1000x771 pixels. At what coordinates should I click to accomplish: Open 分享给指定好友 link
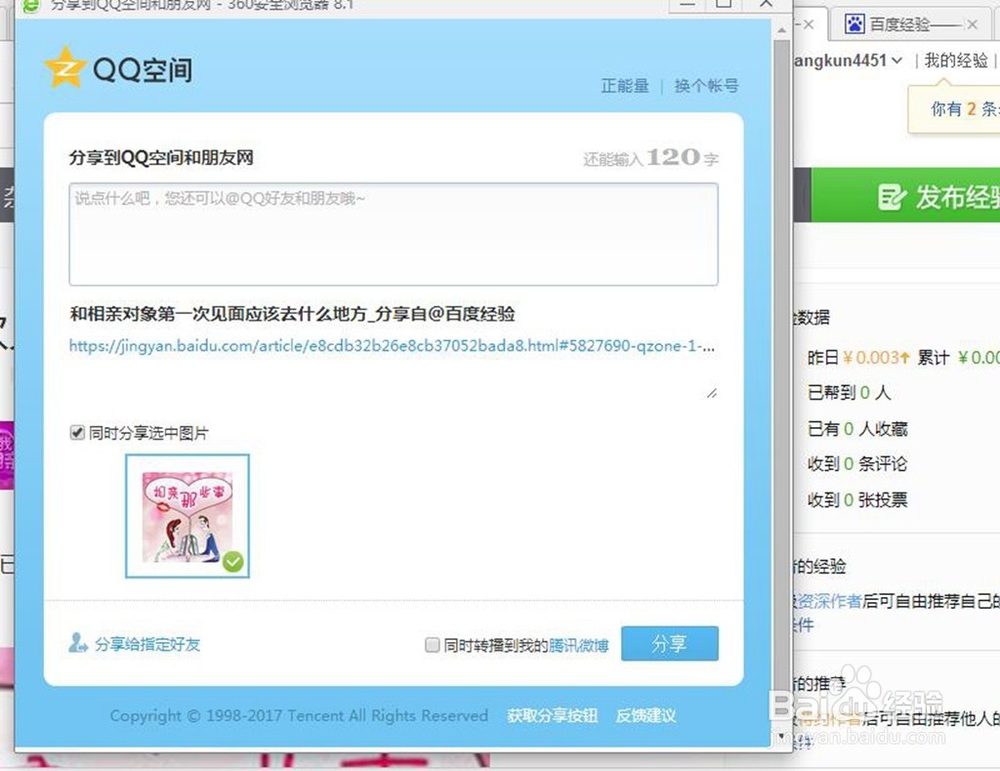147,644
